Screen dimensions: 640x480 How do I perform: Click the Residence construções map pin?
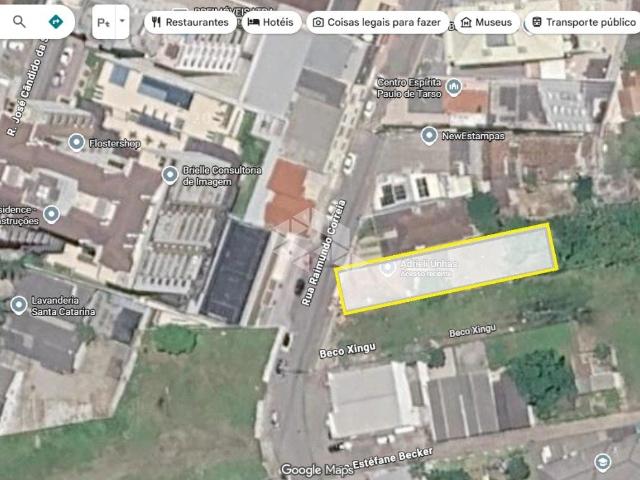pos(51,214)
